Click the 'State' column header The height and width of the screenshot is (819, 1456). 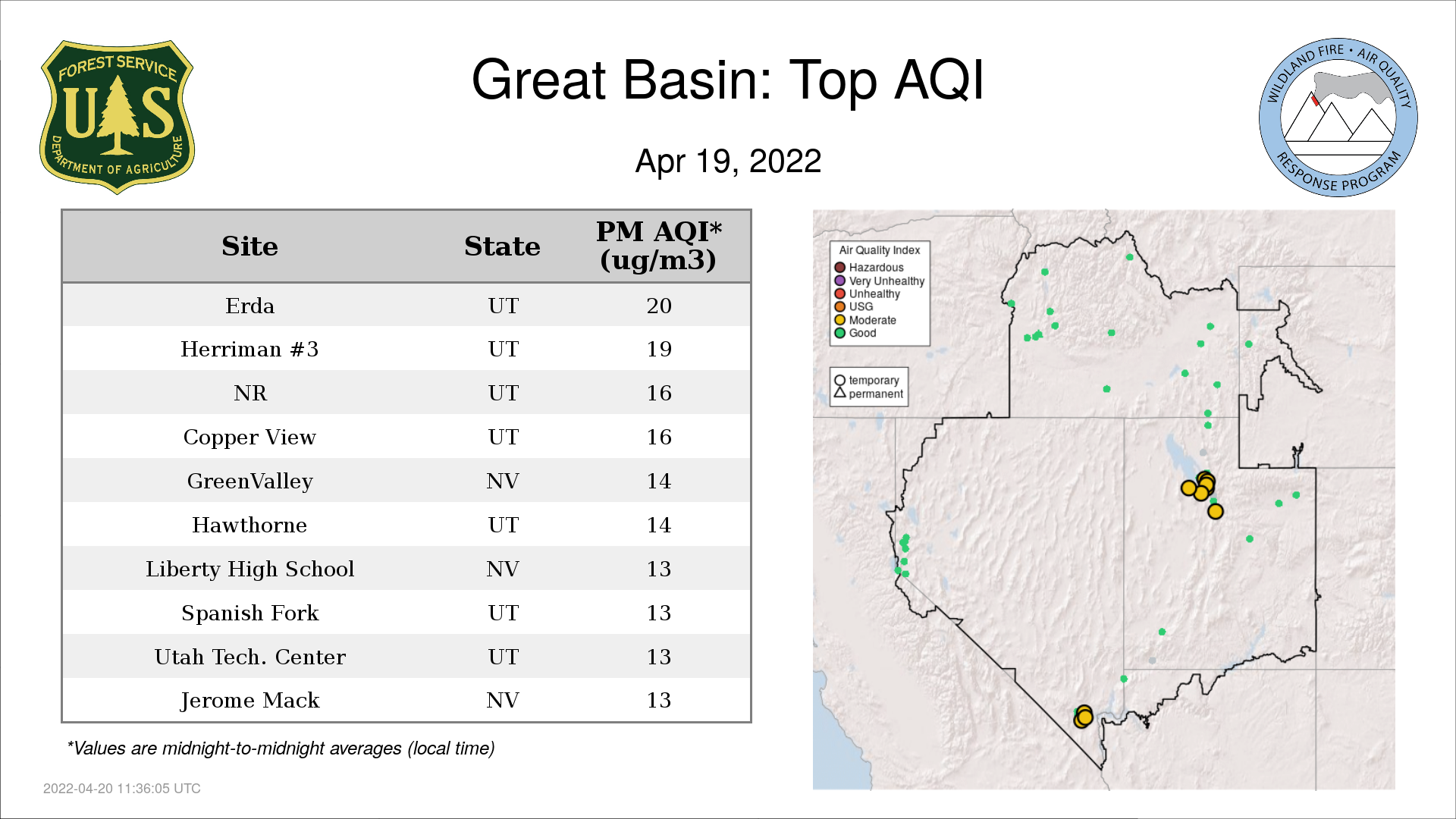502,246
